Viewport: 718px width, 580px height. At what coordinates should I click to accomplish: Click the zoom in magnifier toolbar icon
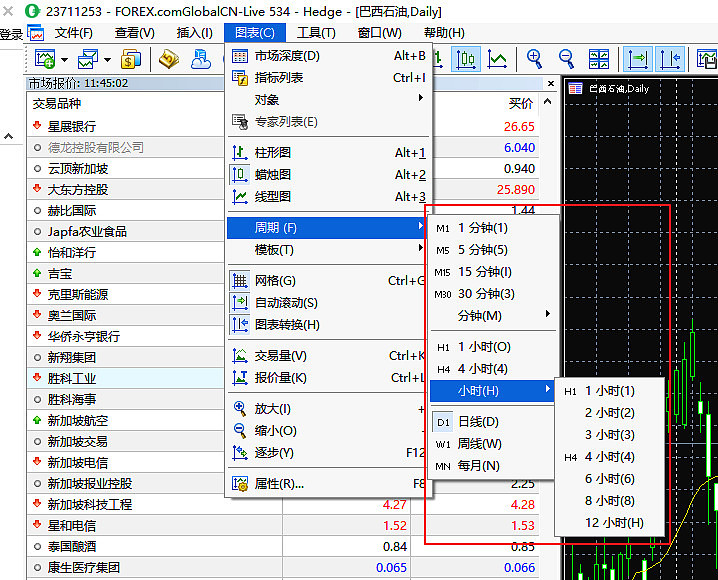coord(534,59)
